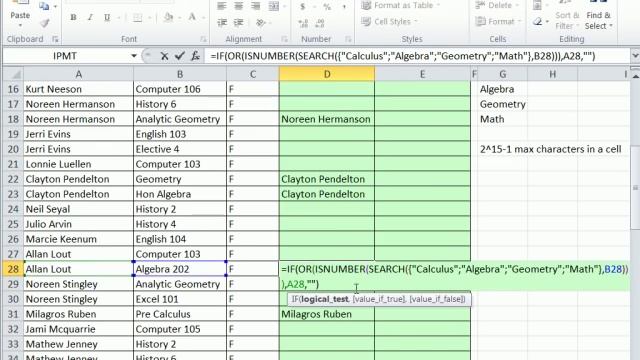Click the Merge & Center icon
Image resolution: width=640 pixels, height=360 pixels.
pos(274,6)
